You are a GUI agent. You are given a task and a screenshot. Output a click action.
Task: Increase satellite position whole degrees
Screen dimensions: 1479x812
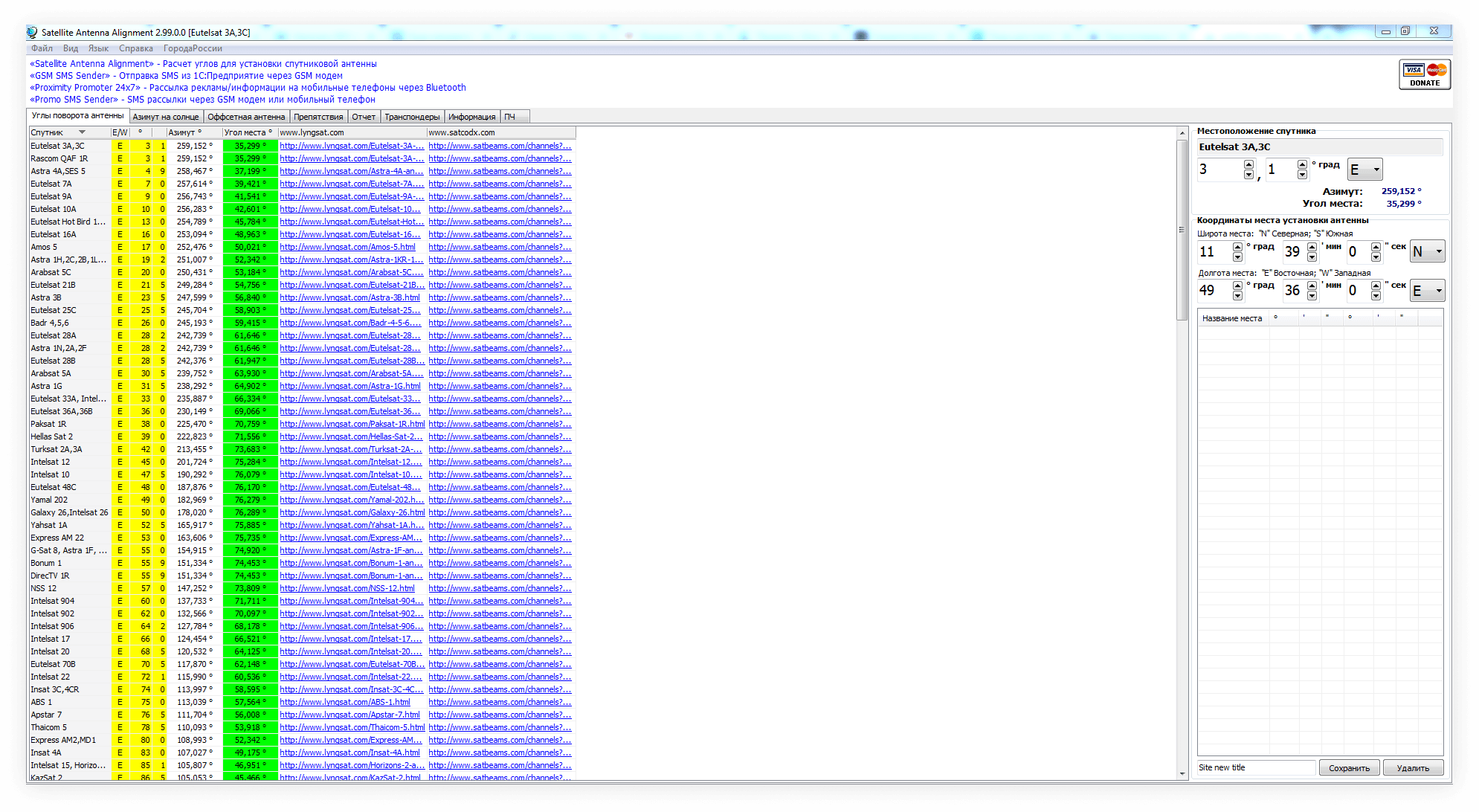click(x=1248, y=164)
